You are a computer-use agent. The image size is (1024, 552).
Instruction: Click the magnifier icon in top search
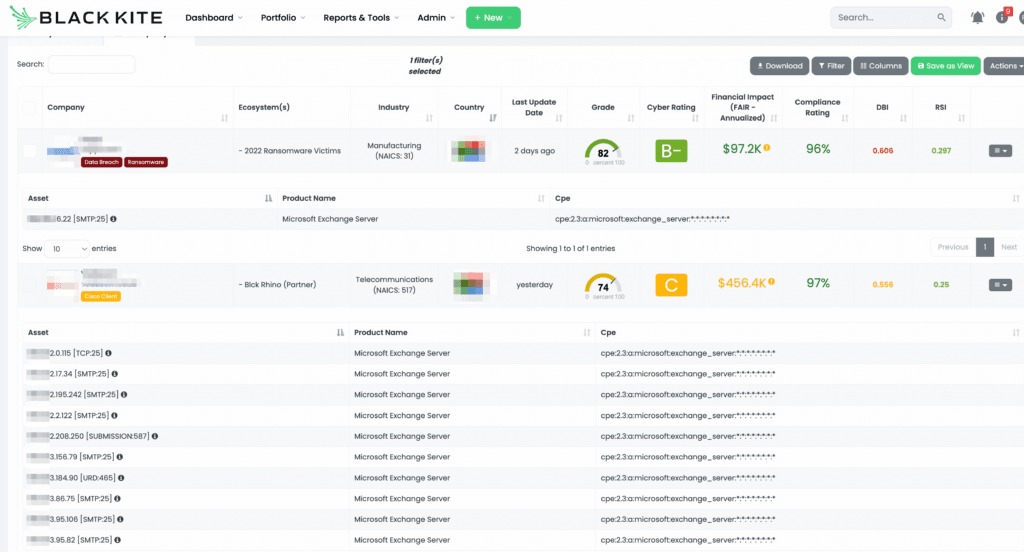941,17
